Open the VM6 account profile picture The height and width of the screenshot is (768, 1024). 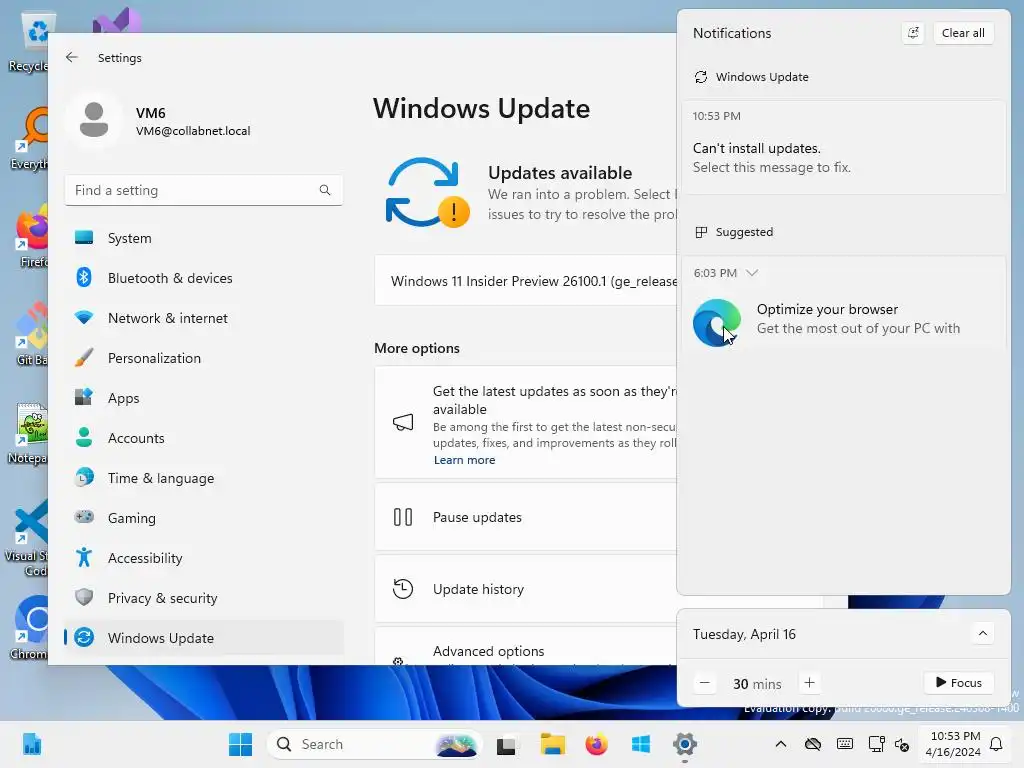tap(94, 120)
